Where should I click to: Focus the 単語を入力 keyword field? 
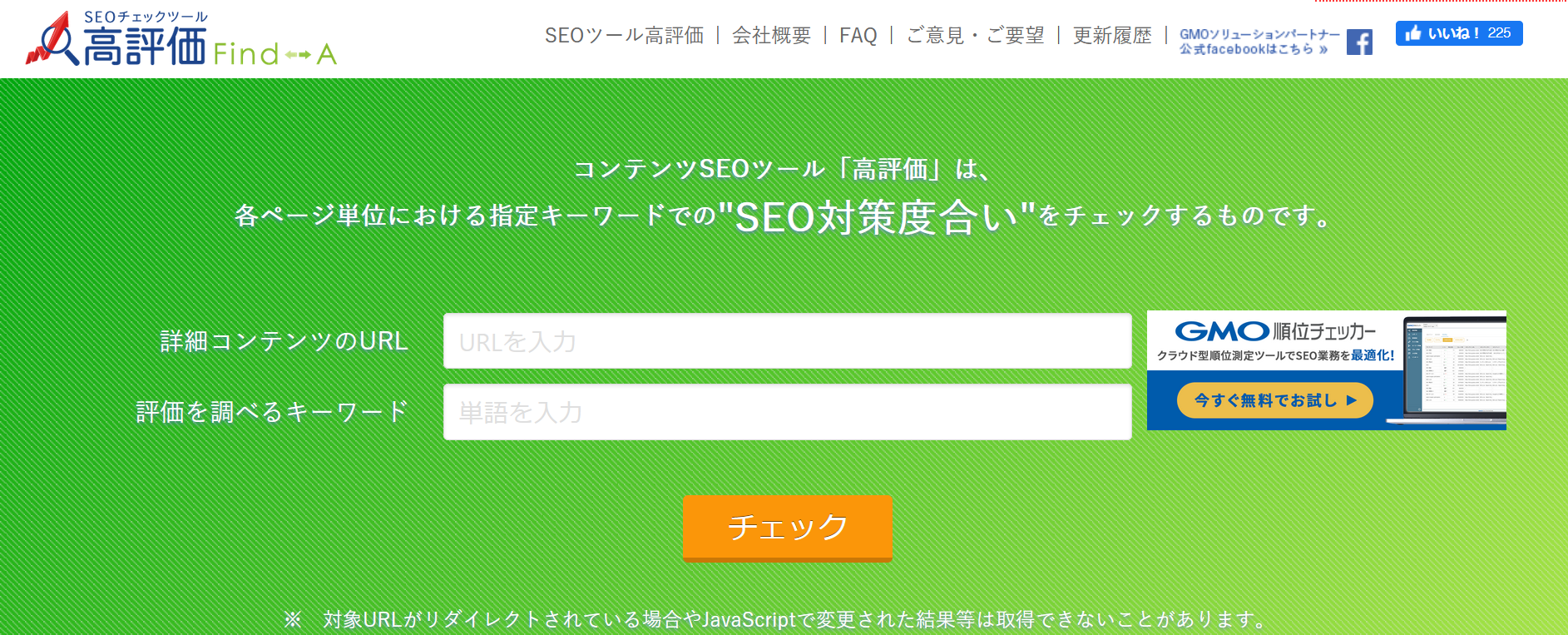[788, 412]
